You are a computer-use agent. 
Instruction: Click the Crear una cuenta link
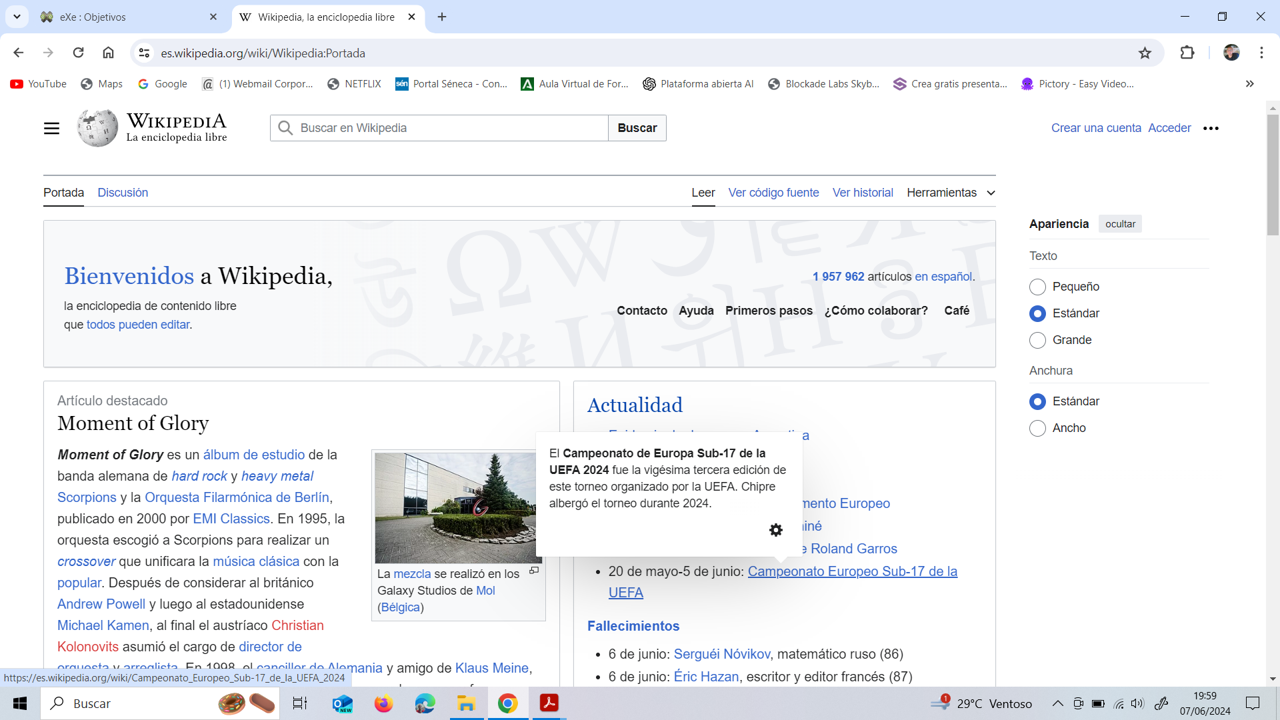pyautogui.click(x=1095, y=128)
